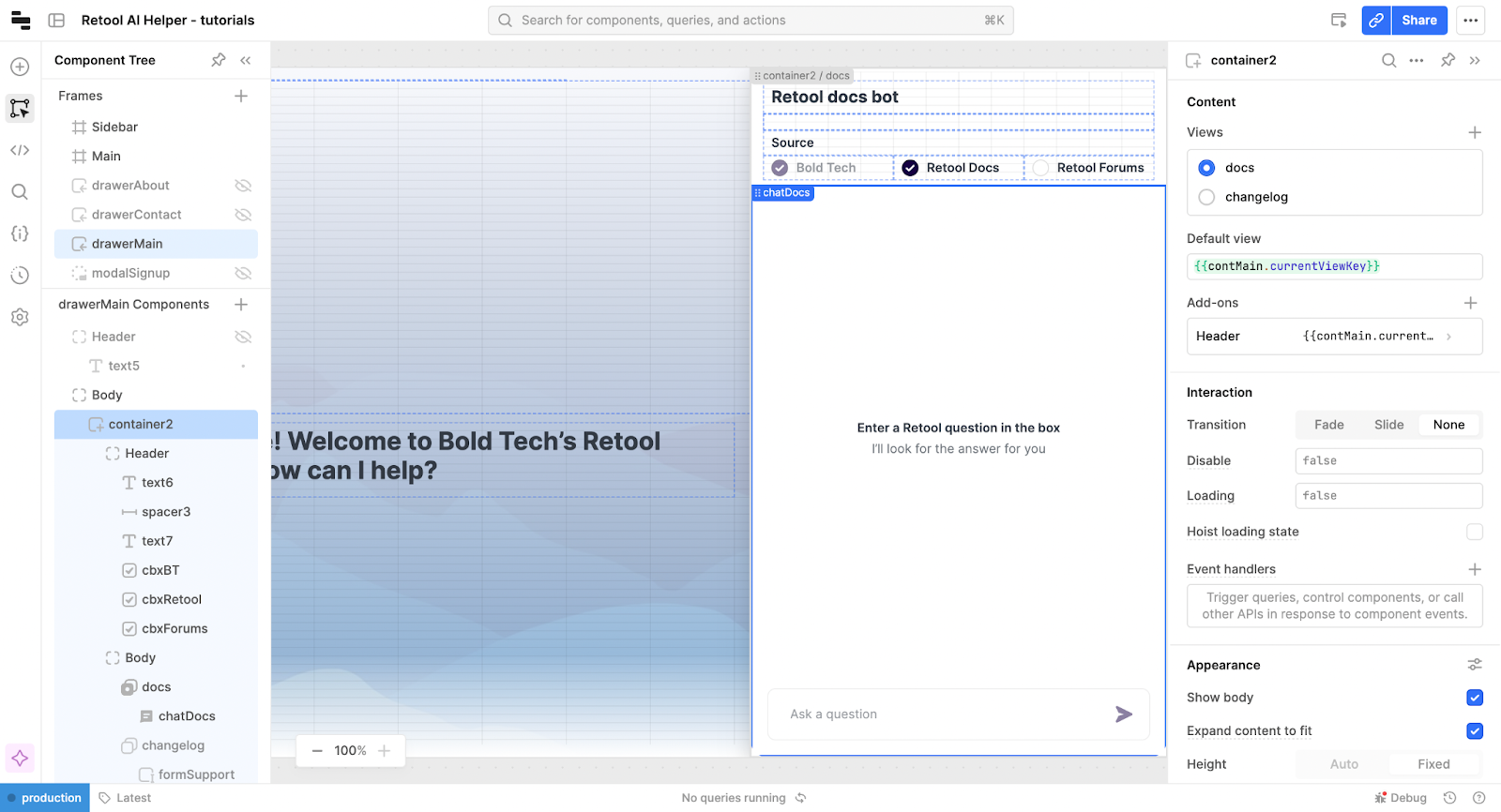Focus the top search components field
Viewport: 1501px width, 812px height.
click(x=750, y=20)
